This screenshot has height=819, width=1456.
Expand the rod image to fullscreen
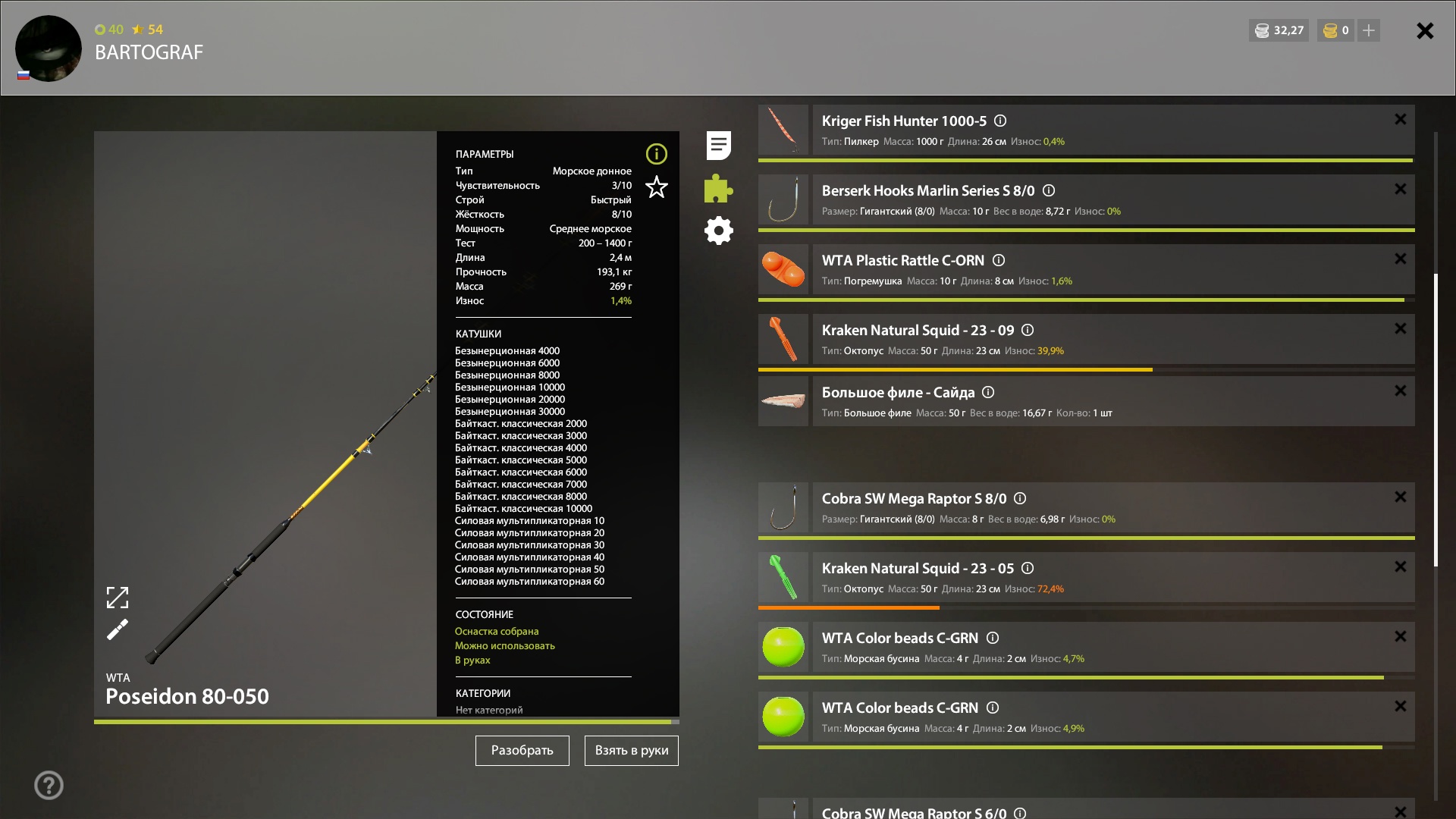118,598
